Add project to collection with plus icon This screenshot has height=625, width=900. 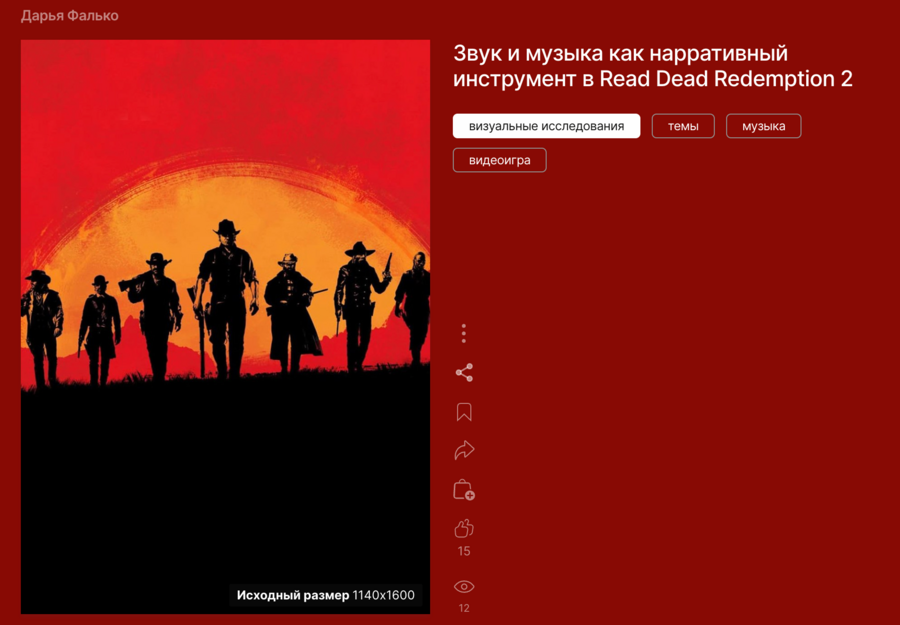coord(464,490)
